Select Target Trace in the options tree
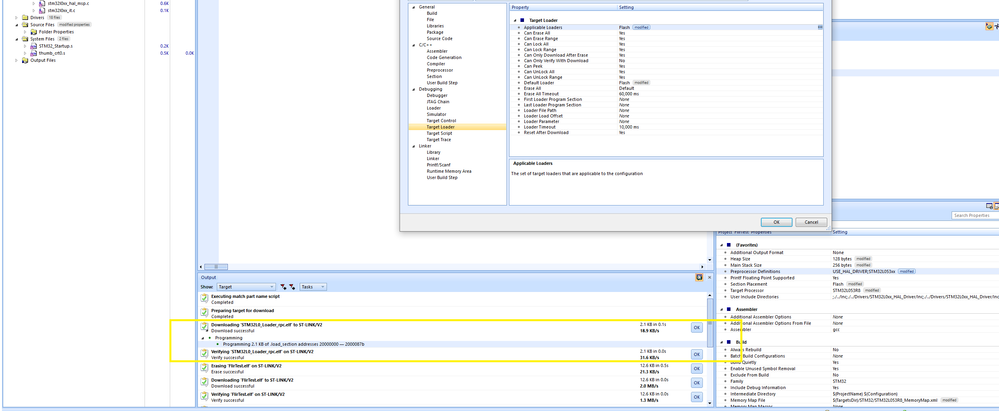The height and width of the screenshot is (411, 999). point(439,140)
